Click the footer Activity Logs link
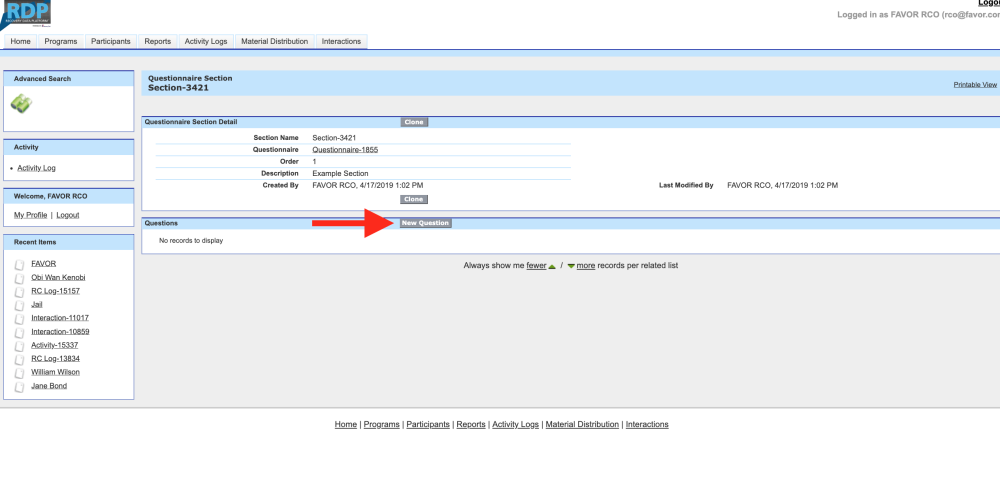1000x488 pixels. [515, 425]
